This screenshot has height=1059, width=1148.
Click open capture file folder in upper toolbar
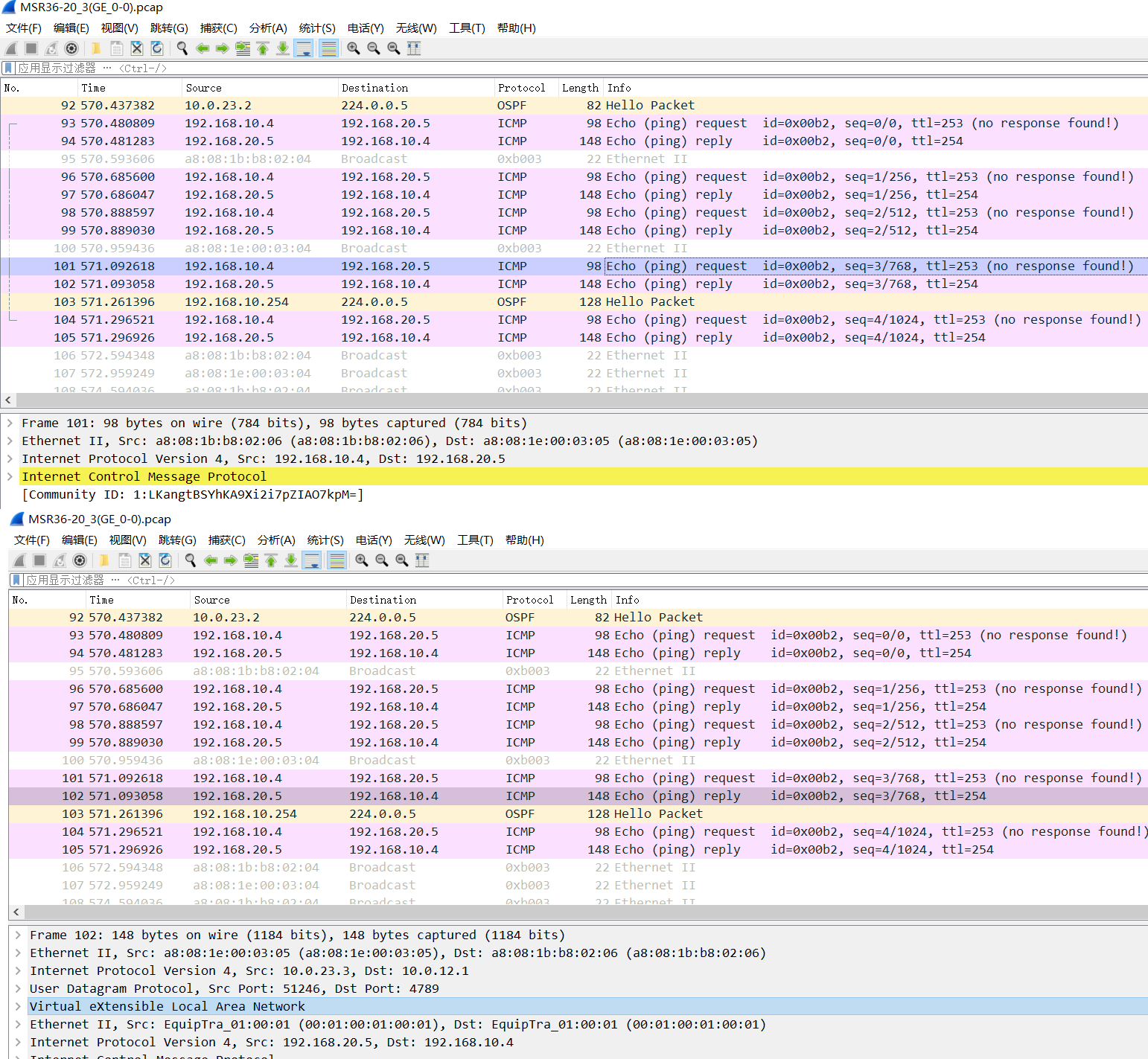point(96,48)
